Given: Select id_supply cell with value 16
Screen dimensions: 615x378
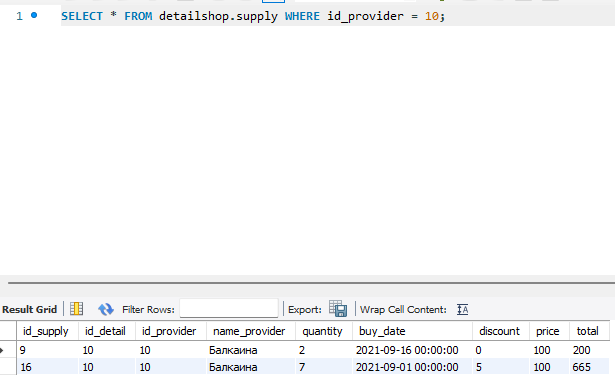Looking at the screenshot, I should (x=47, y=367).
